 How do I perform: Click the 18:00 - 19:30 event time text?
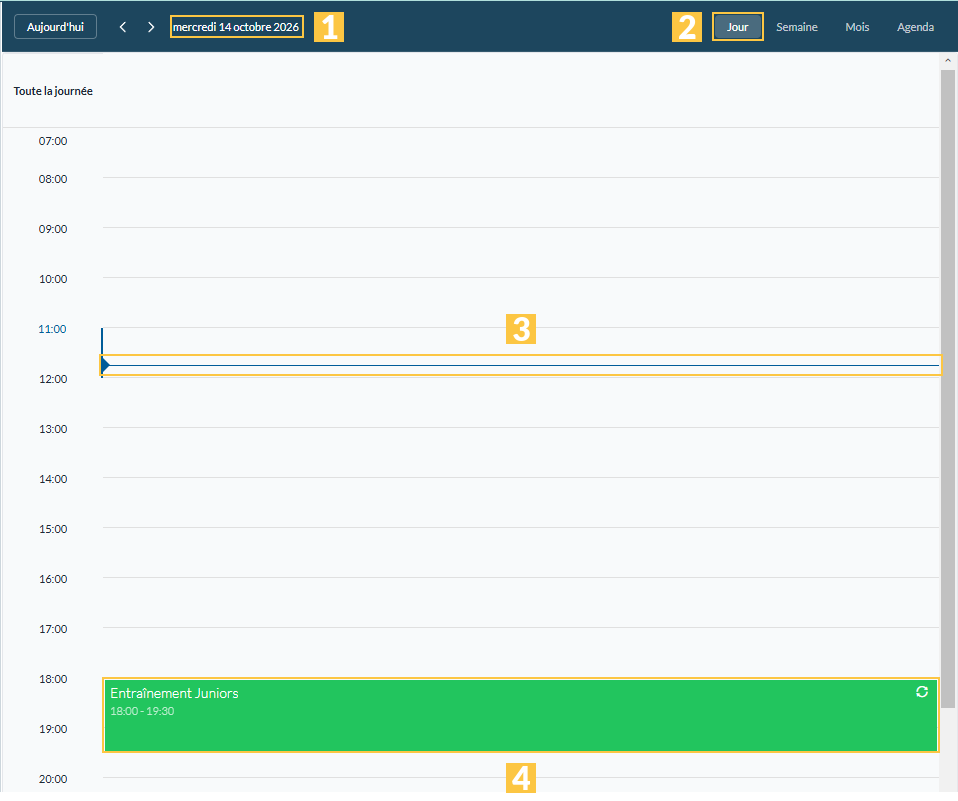[142, 711]
